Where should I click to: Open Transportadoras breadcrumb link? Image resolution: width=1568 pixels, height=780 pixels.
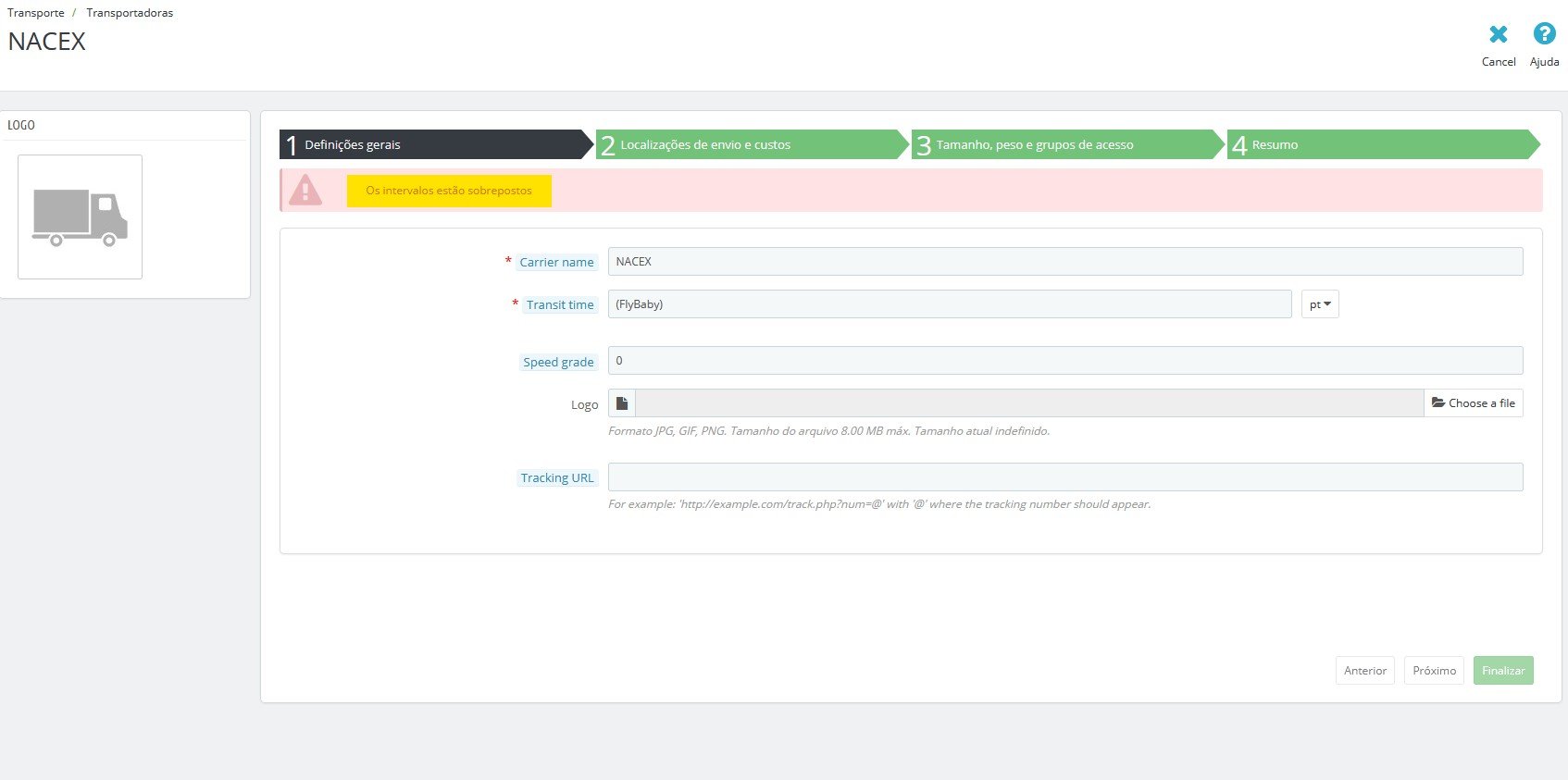[130, 13]
